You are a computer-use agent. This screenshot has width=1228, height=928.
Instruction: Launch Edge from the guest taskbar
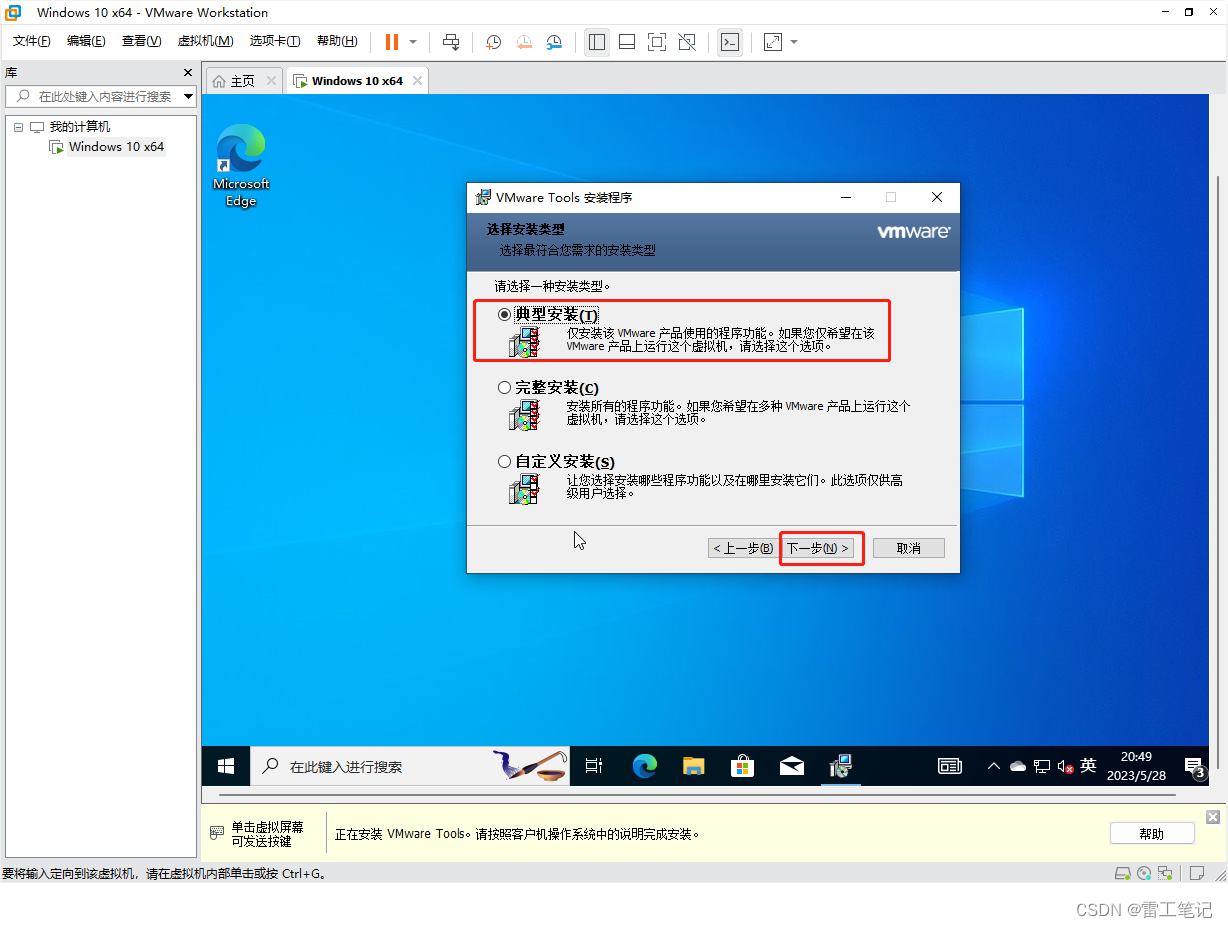645,766
